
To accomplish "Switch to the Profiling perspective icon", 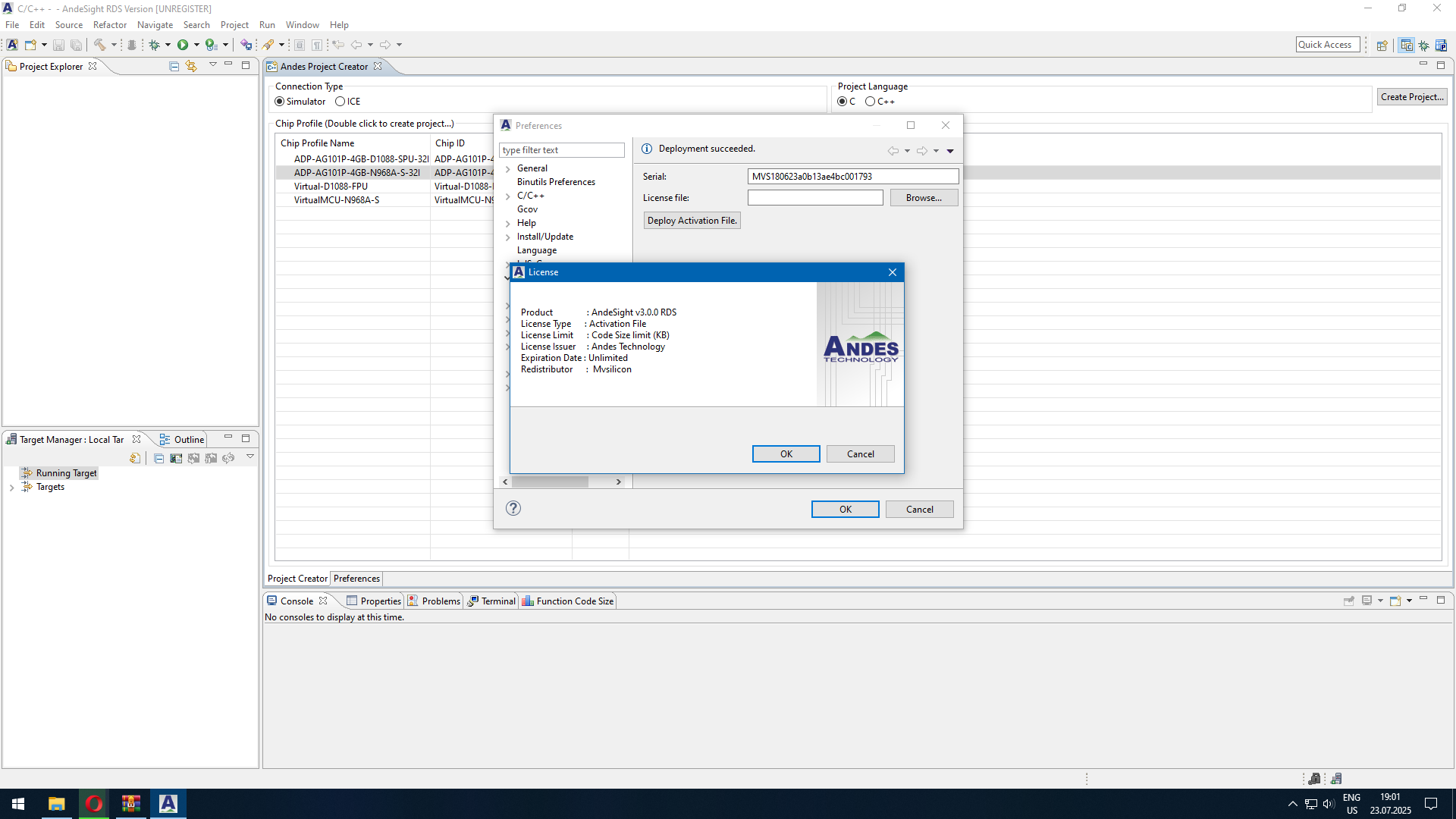I will pyautogui.click(x=1442, y=45).
